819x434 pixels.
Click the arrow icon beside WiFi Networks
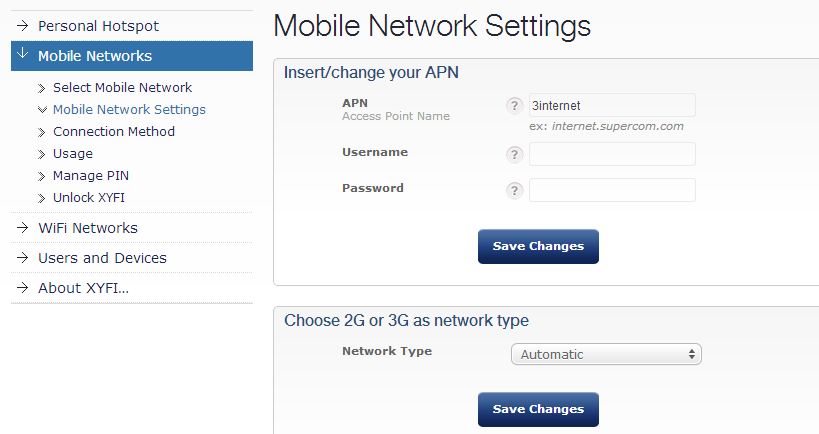coord(22,227)
